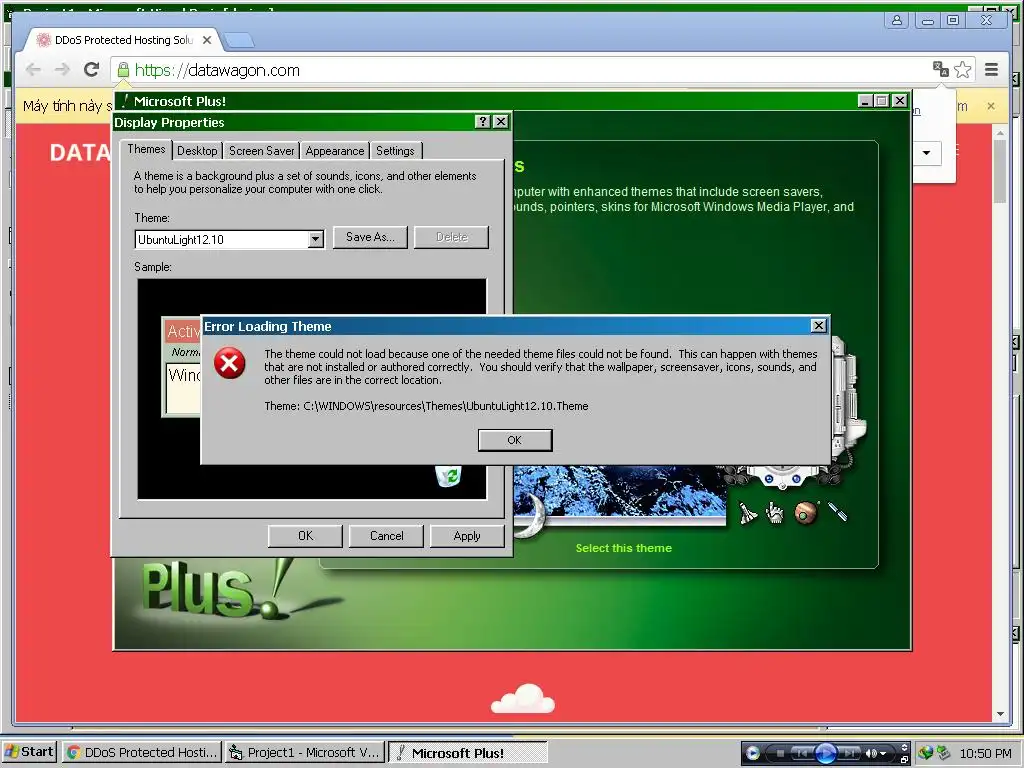
Task: Open the Screen Saver tab
Action: coord(261,151)
